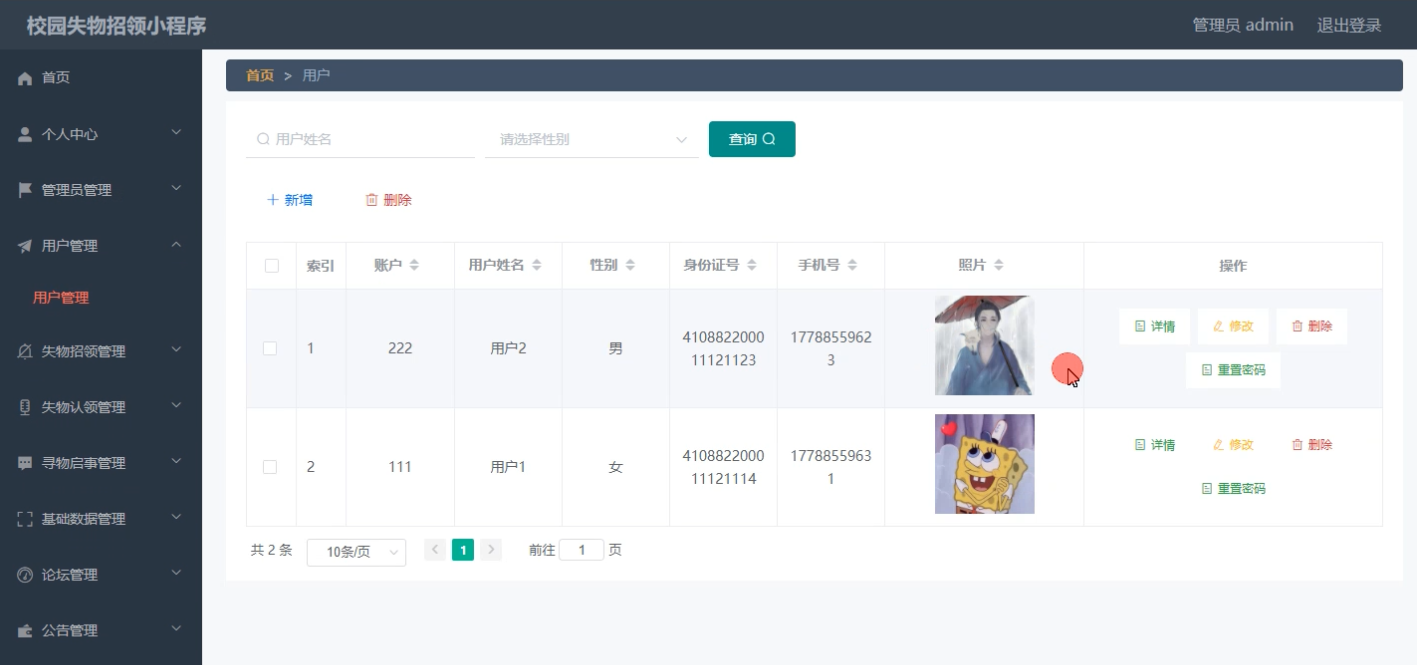This screenshot has height=665, width=1417.
Task: Click 首页 in the breadcrumb bar
Action: [257, 74]
